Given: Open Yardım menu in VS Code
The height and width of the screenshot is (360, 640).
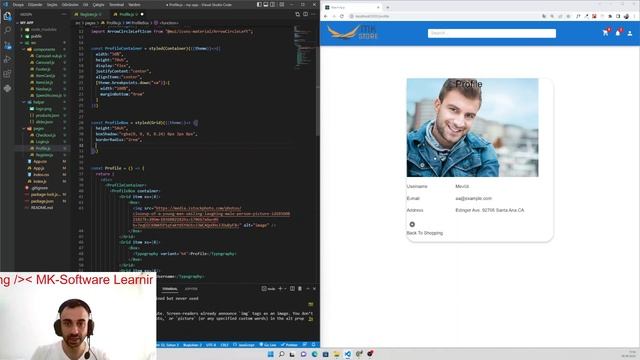Looking at the screenshot, I should point(134,4).
